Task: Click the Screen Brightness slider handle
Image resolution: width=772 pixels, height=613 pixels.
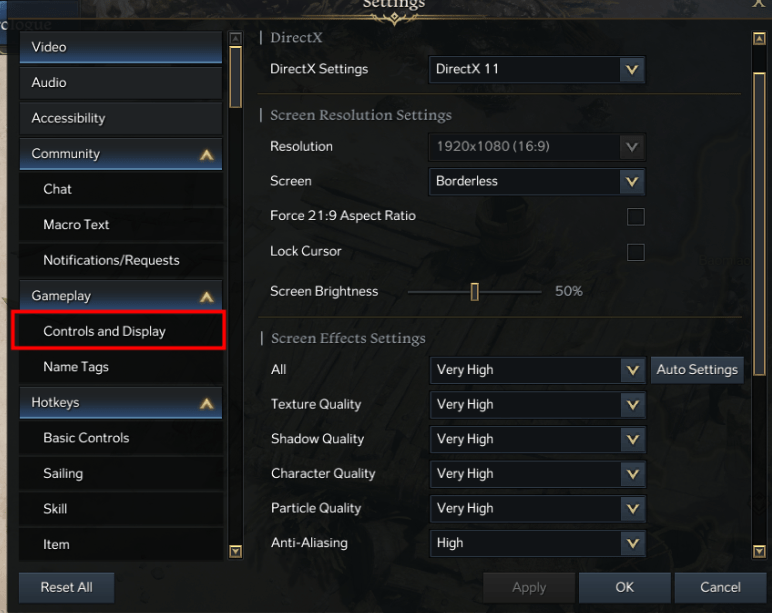Action: (475, 292)
